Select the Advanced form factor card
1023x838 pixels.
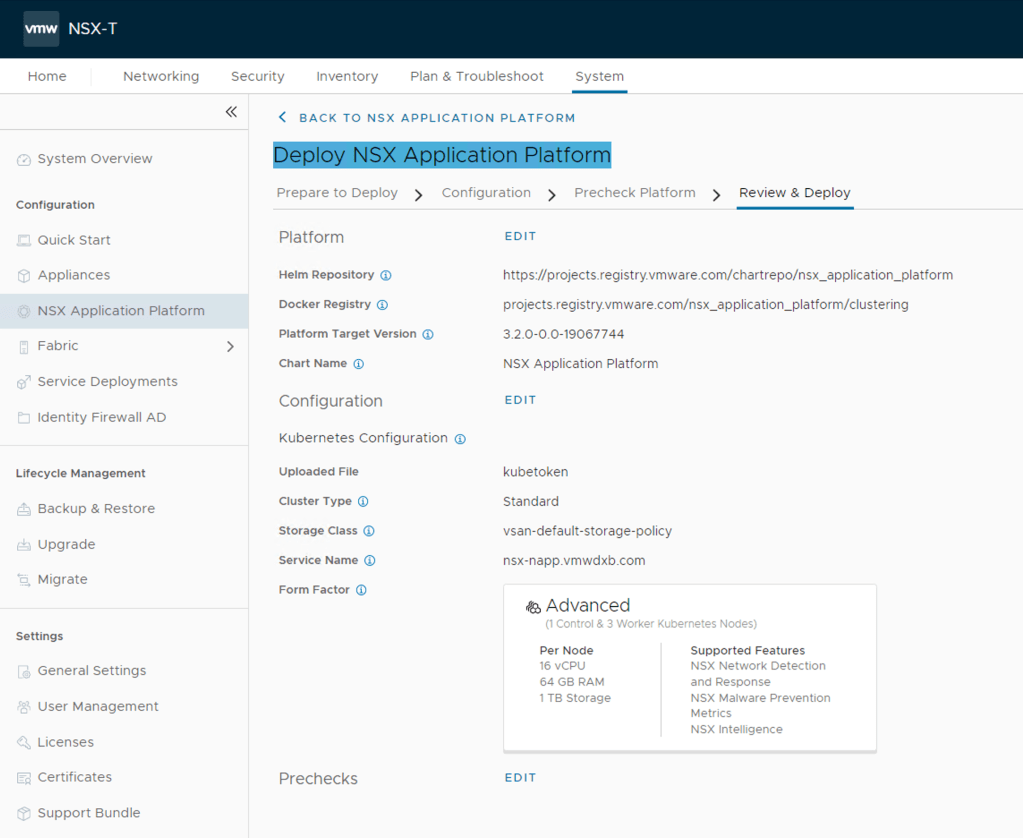point(689,667)
